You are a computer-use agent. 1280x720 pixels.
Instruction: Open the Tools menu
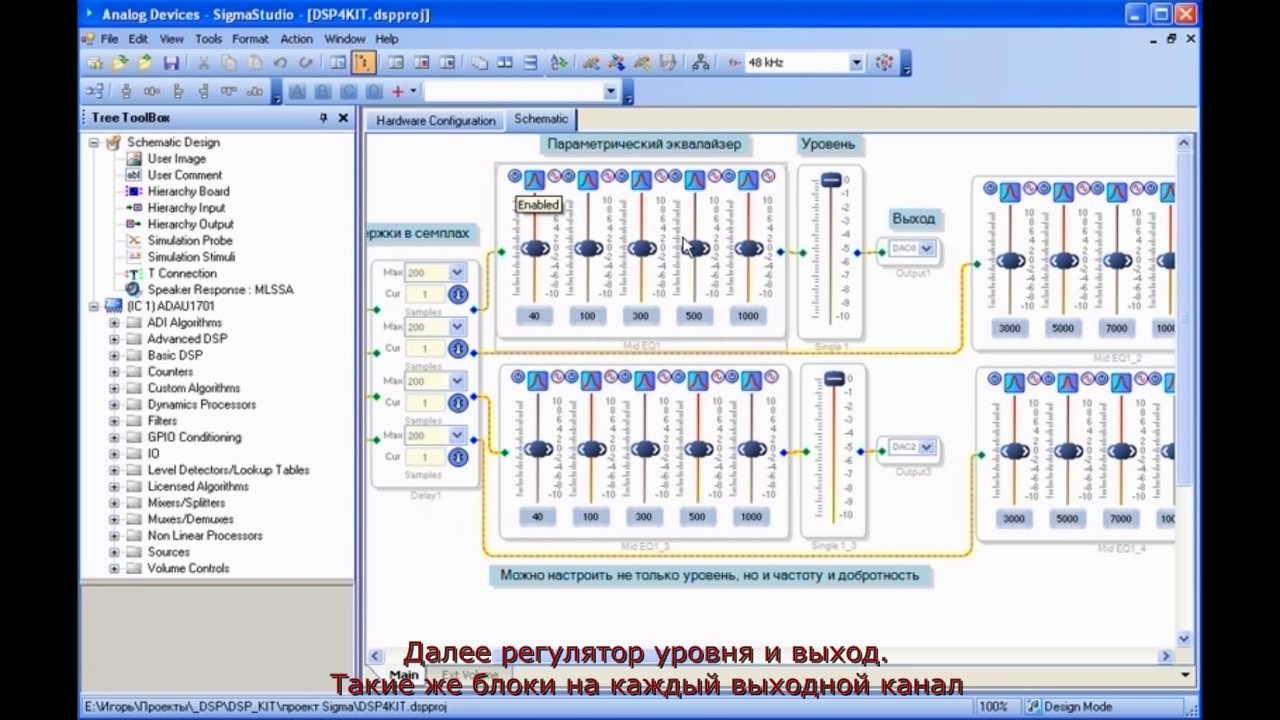coord(208,39)
